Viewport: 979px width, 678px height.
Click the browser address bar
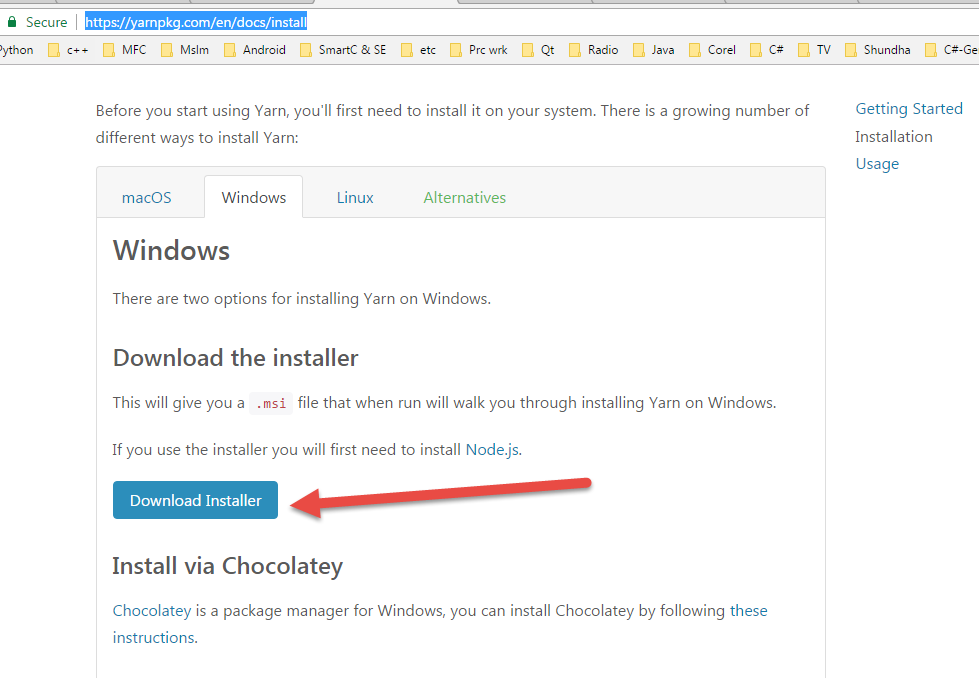point(196,22)
